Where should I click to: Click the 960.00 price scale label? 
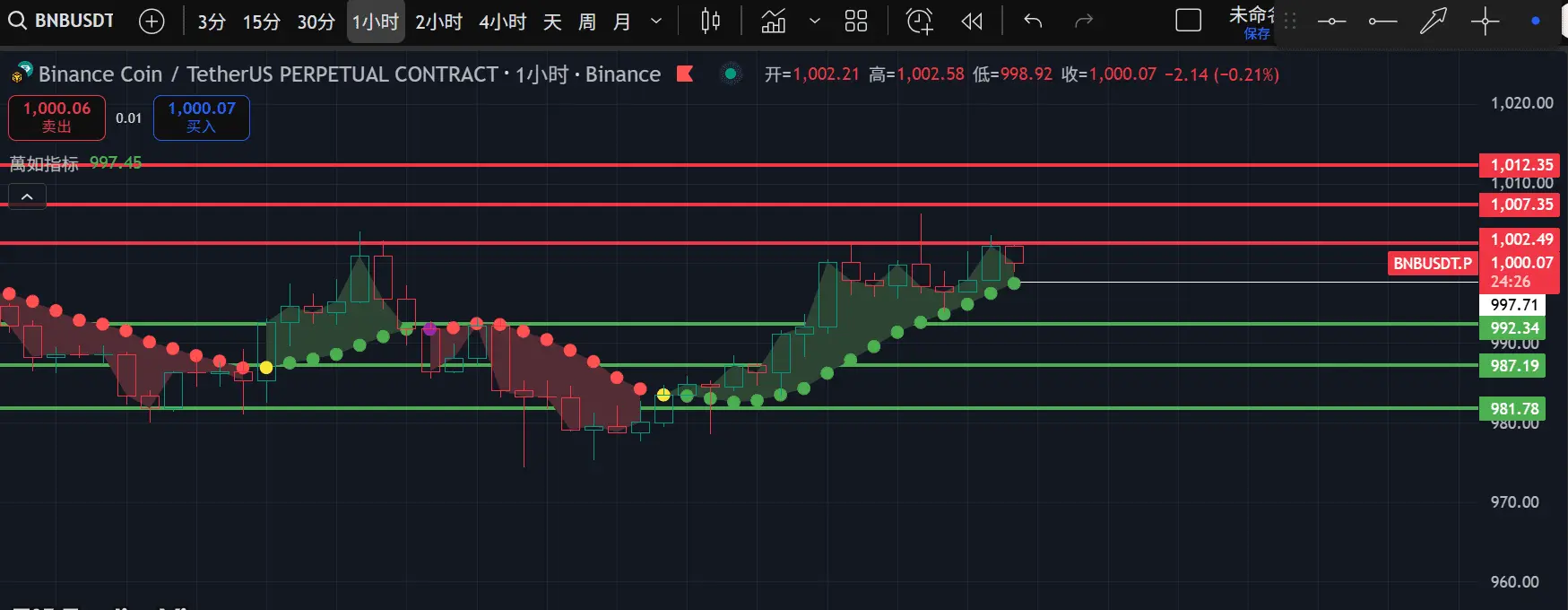(x=1514, y=582)
